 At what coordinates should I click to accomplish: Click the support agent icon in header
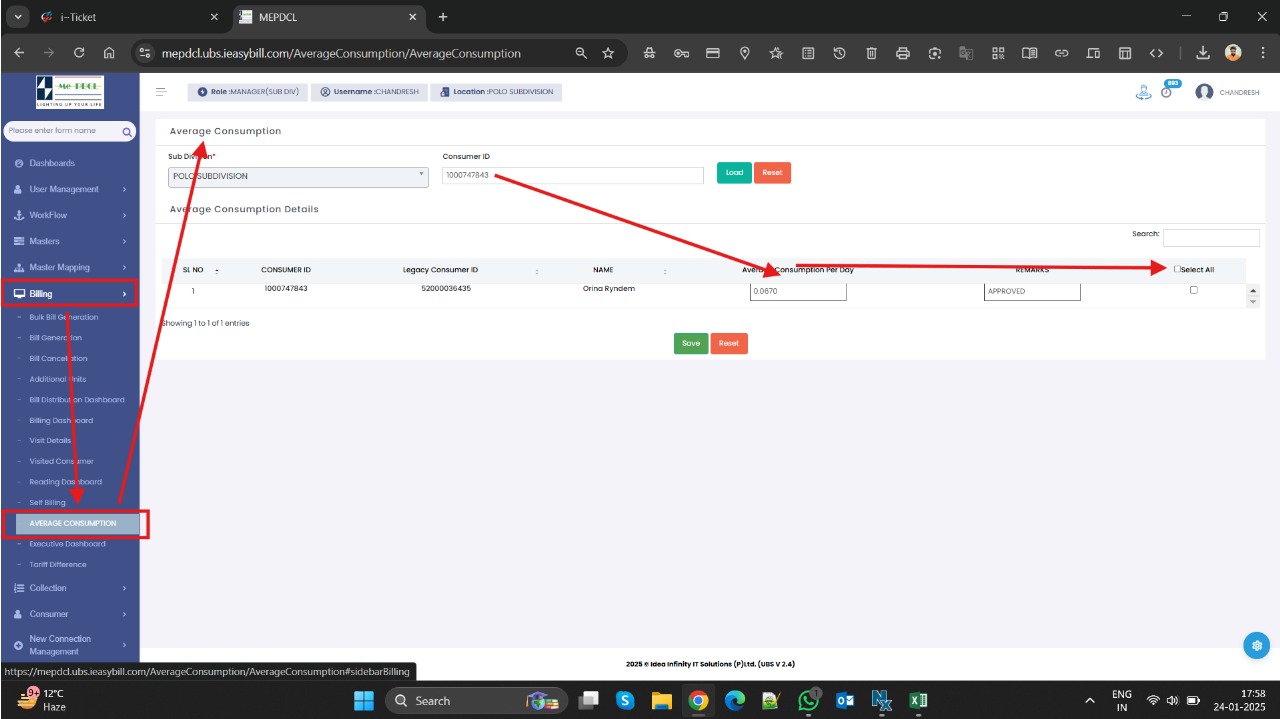click(1144, 92)
